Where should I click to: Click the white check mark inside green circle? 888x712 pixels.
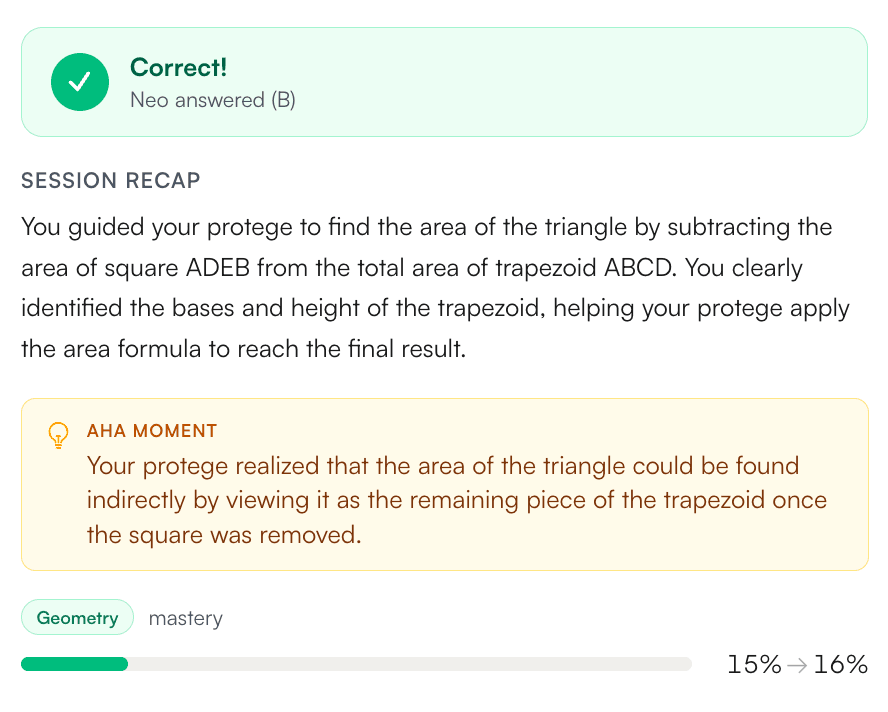coord(80,82)
